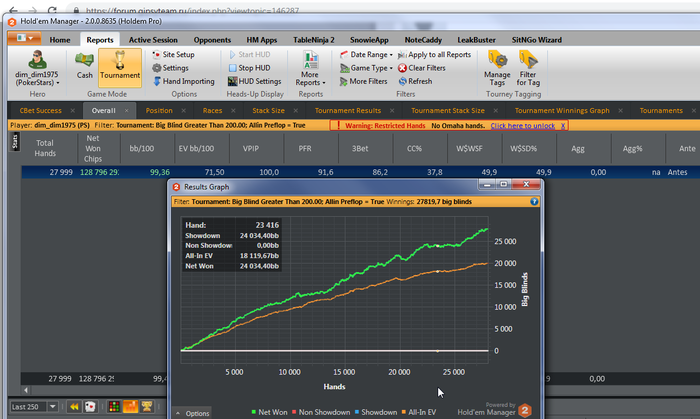Open the Home ribbon tab
The width and height of the screenshot is (700, 419).
[x=60, y=40]
